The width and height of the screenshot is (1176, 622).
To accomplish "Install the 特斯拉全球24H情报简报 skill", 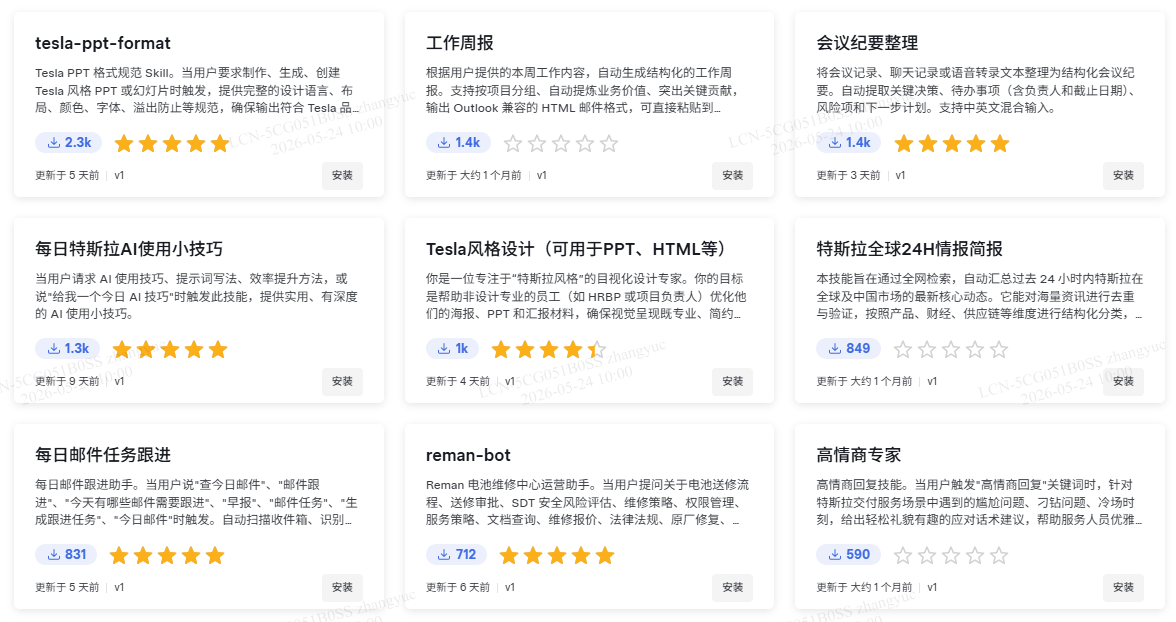I will (1123, 381).
